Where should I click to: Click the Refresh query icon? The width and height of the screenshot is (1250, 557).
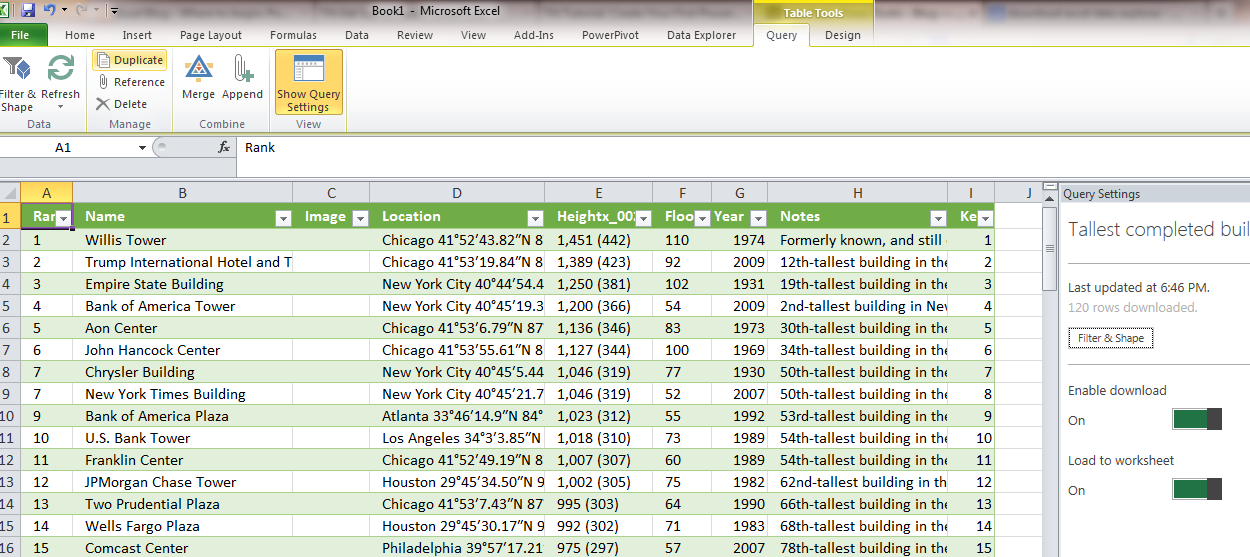(x=61, y=69)
